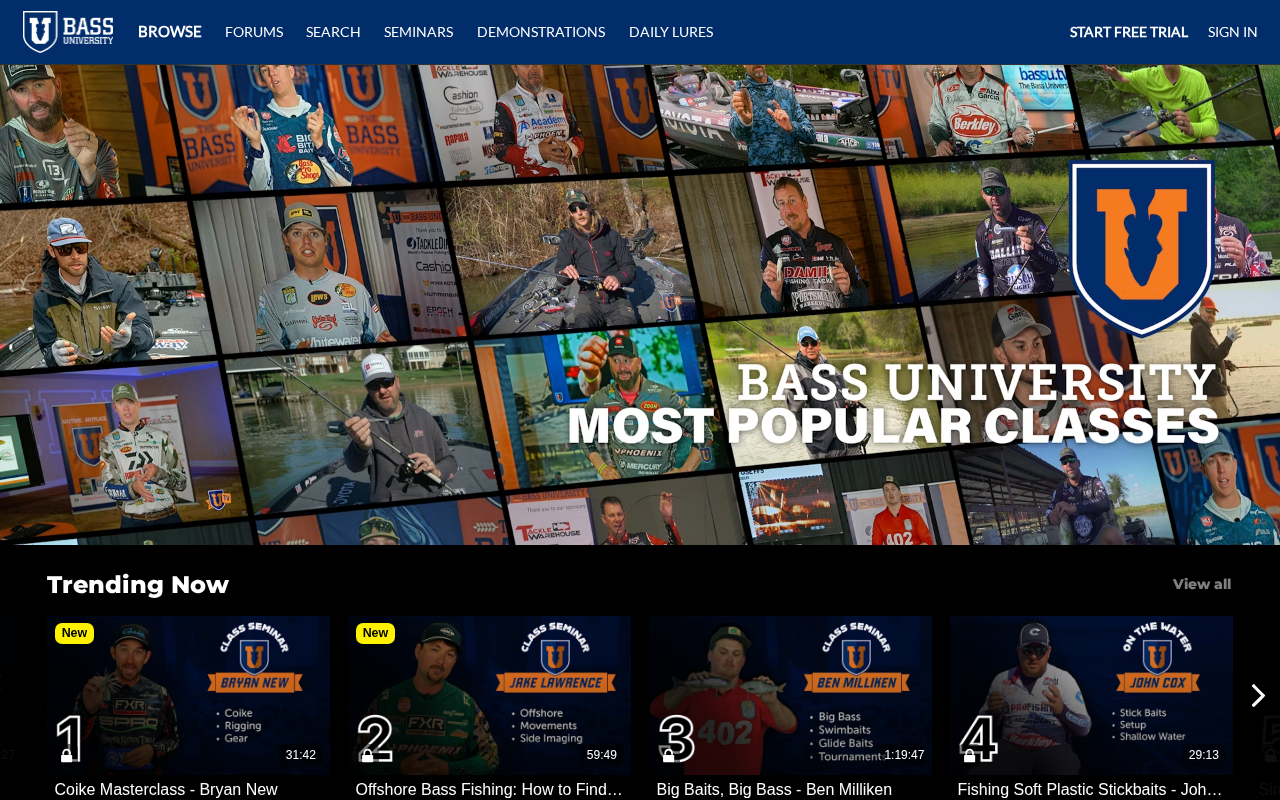
Task: Click the lock icon on the John Cox card
Action: click(970, 756)
